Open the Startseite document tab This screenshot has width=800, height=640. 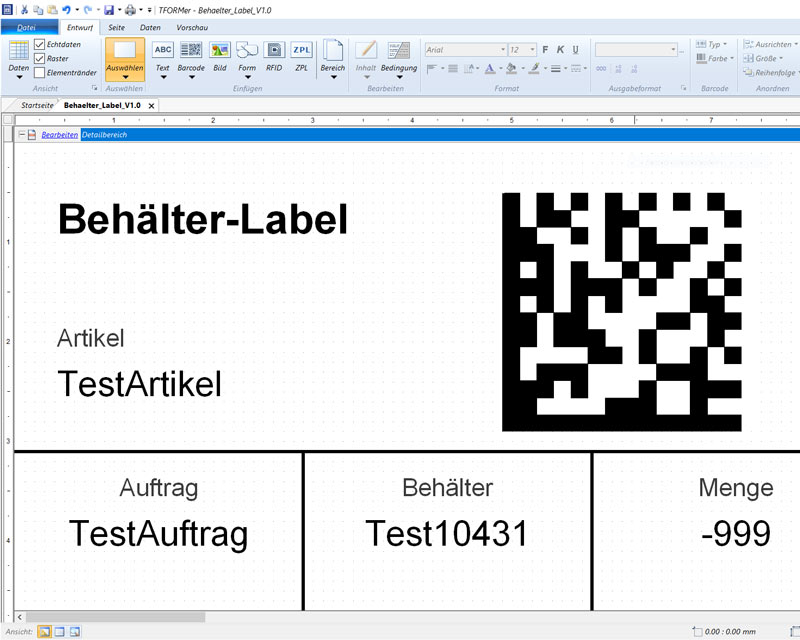pos(37,104)
